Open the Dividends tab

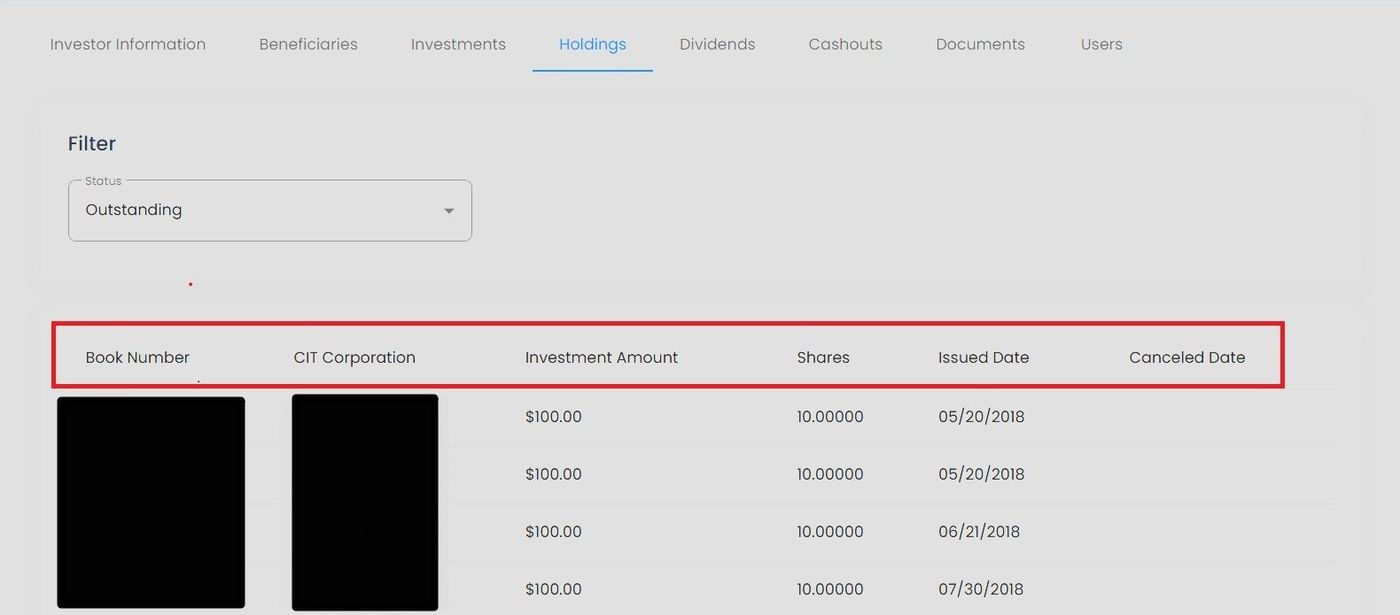(x=717, y=44)
